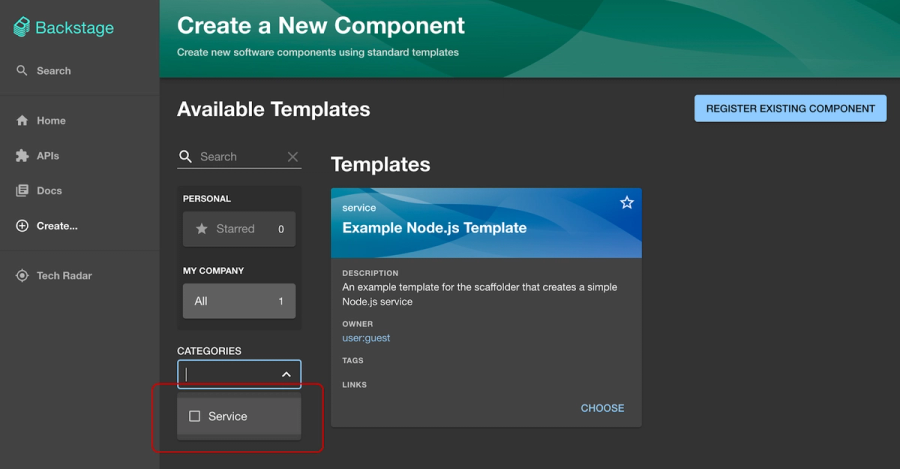The height and width of the screenshot is (469, 900).
Task: Click Register Existing Component button
Action: 790,108
